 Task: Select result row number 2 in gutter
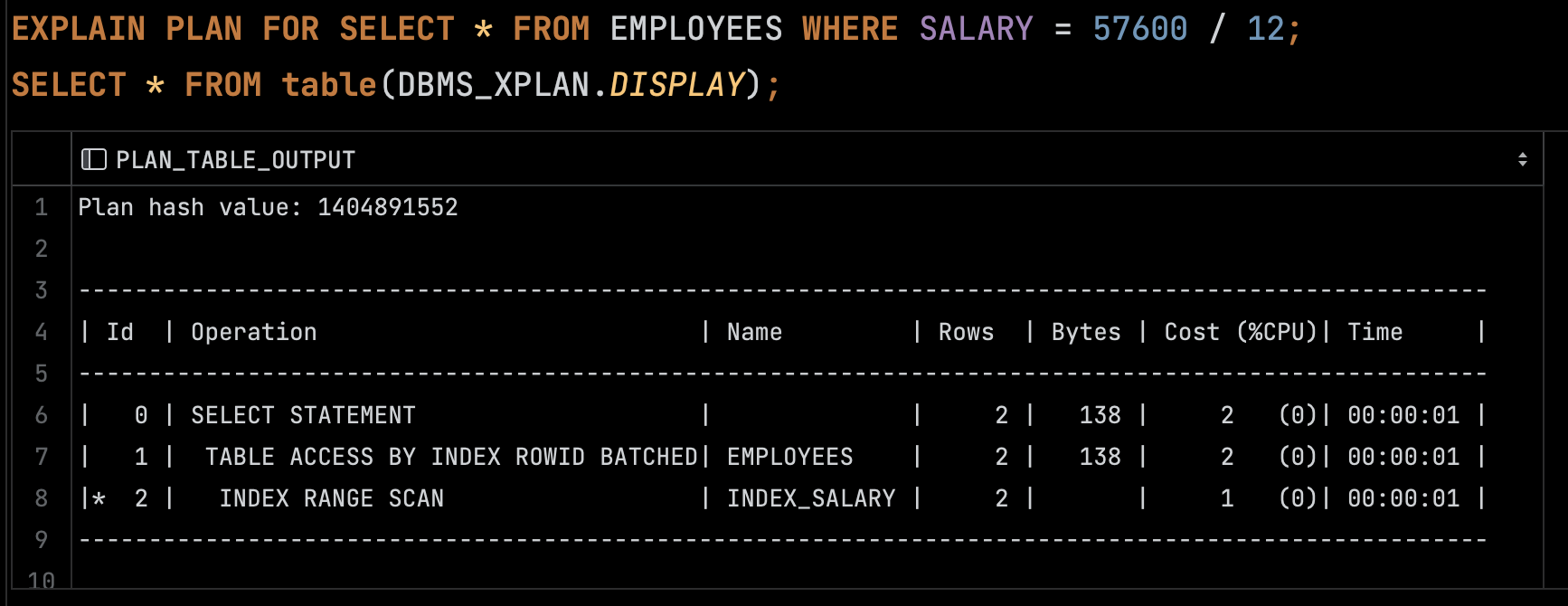click(42, 249)
